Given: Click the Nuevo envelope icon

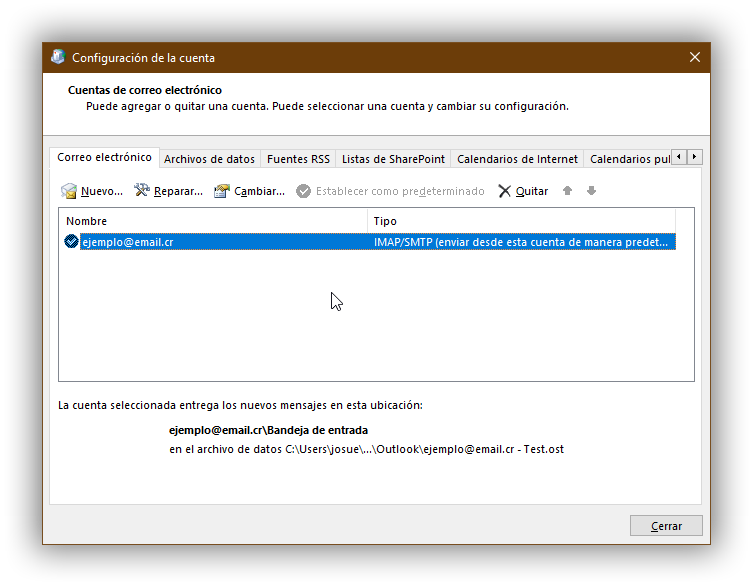Looking at the screenshot, I should tap(69, 191).
